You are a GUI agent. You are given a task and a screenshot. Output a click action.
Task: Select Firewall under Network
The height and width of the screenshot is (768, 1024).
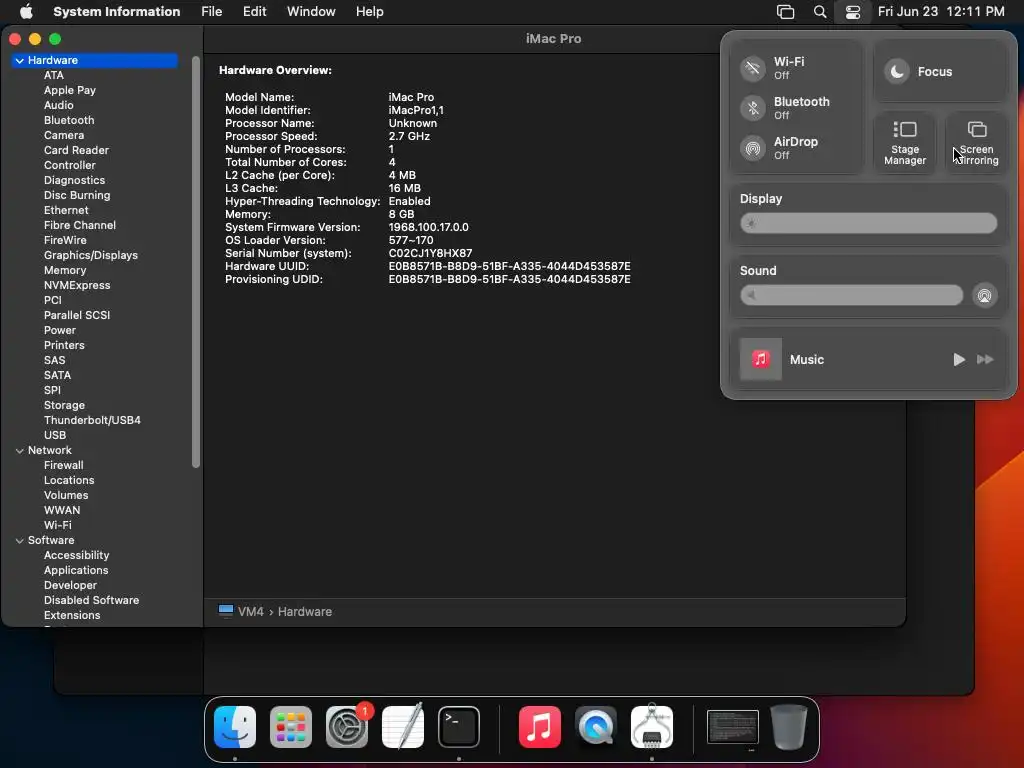pos(63,466)
